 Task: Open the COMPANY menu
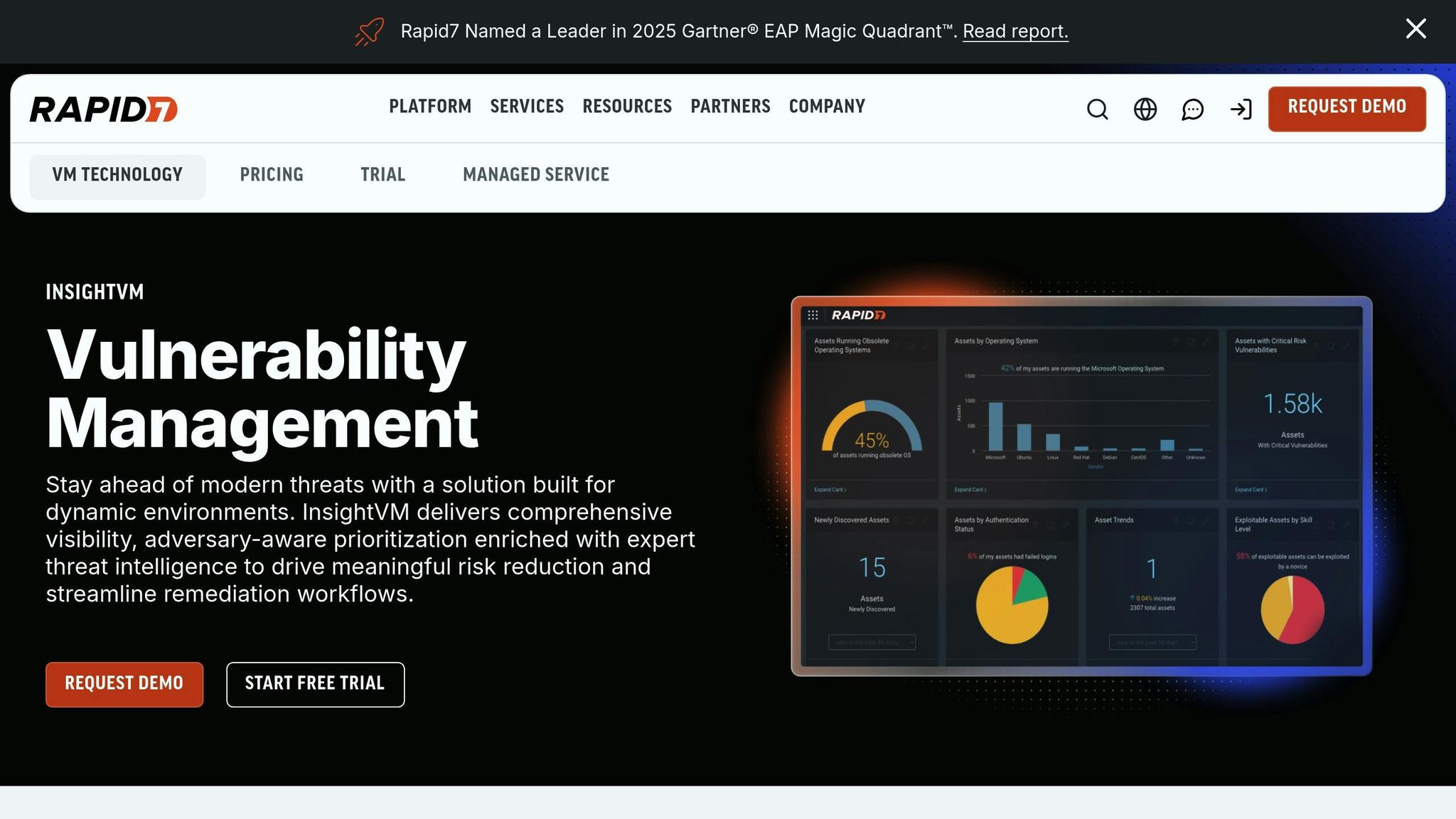pyautogui.click(x=826, y=107)
